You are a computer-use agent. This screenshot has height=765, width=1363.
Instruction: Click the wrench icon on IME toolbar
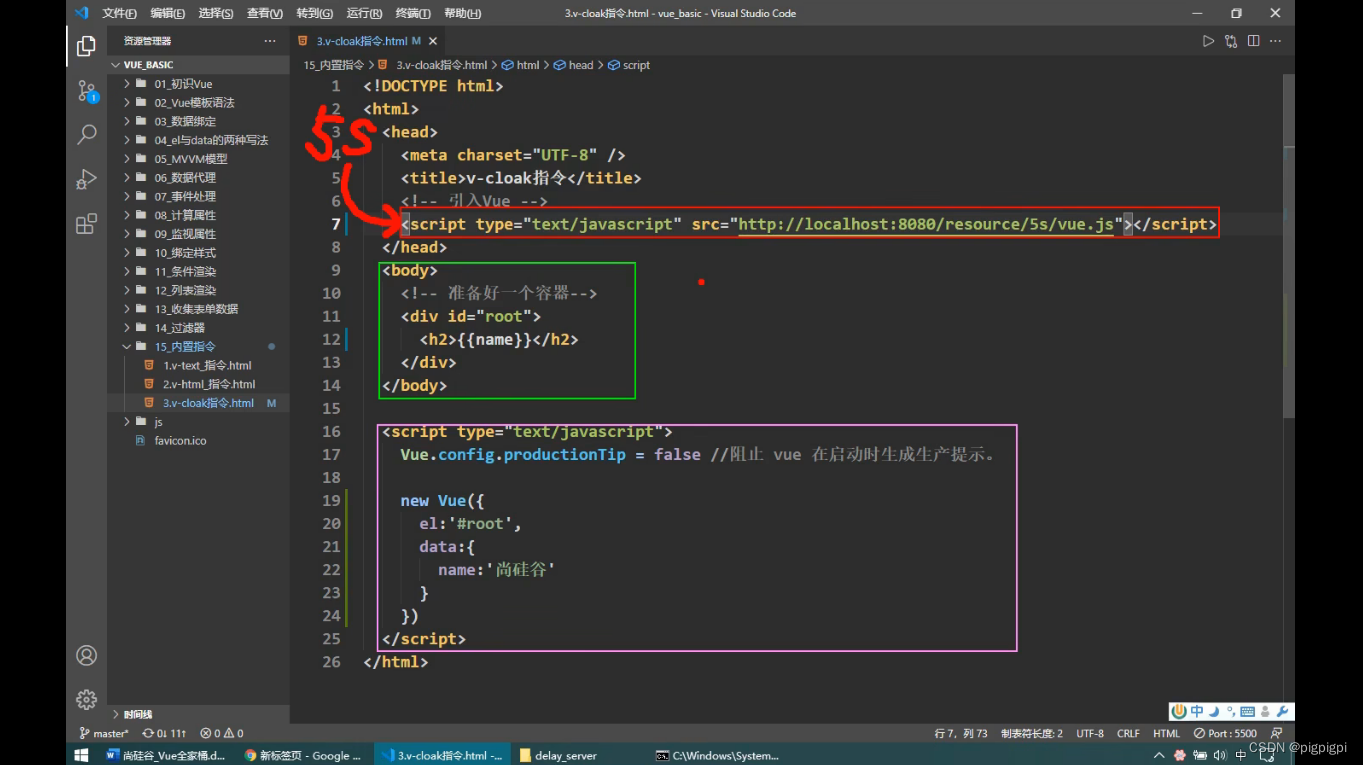tap(1283, 712)
